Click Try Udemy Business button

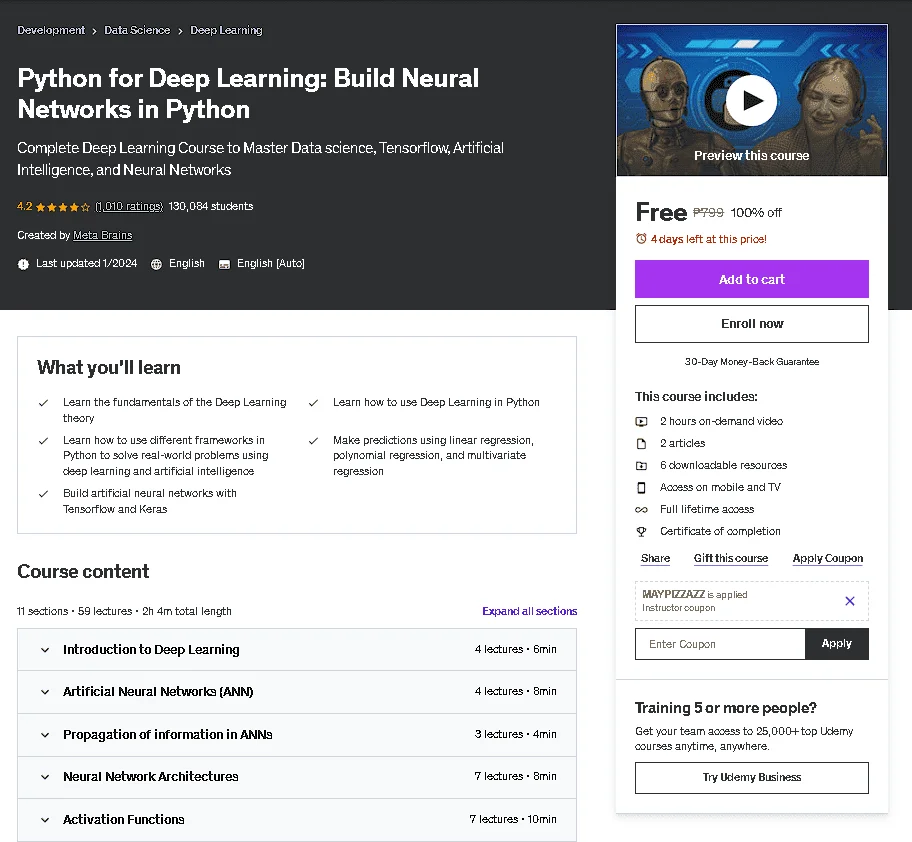pyautogui.click(x=751, y=778)
